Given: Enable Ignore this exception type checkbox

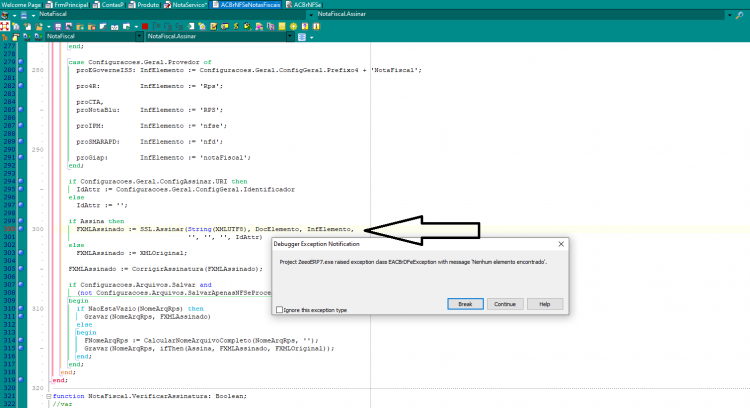Looking at the screenshot, I should 279,309.
